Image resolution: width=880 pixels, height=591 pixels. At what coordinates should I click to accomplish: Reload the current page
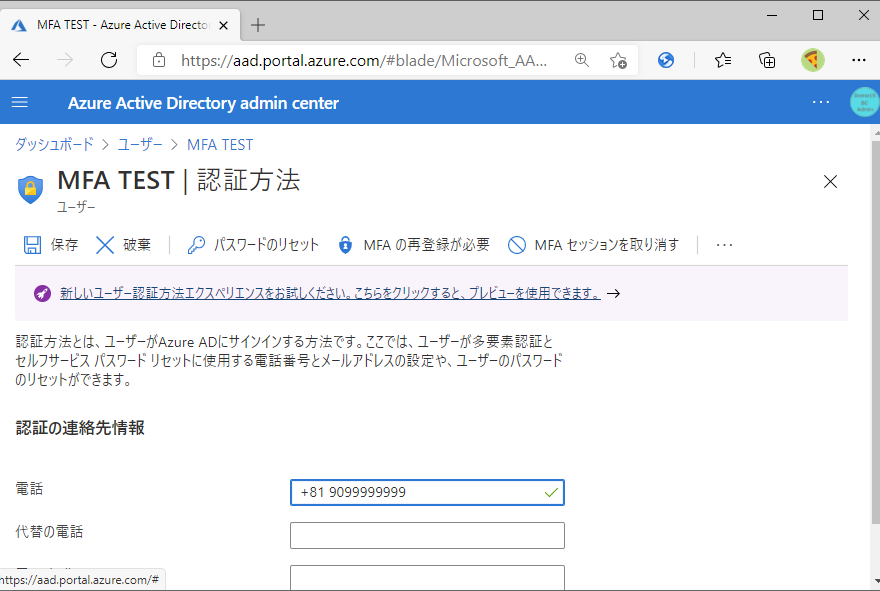click(x=109, y=60)
